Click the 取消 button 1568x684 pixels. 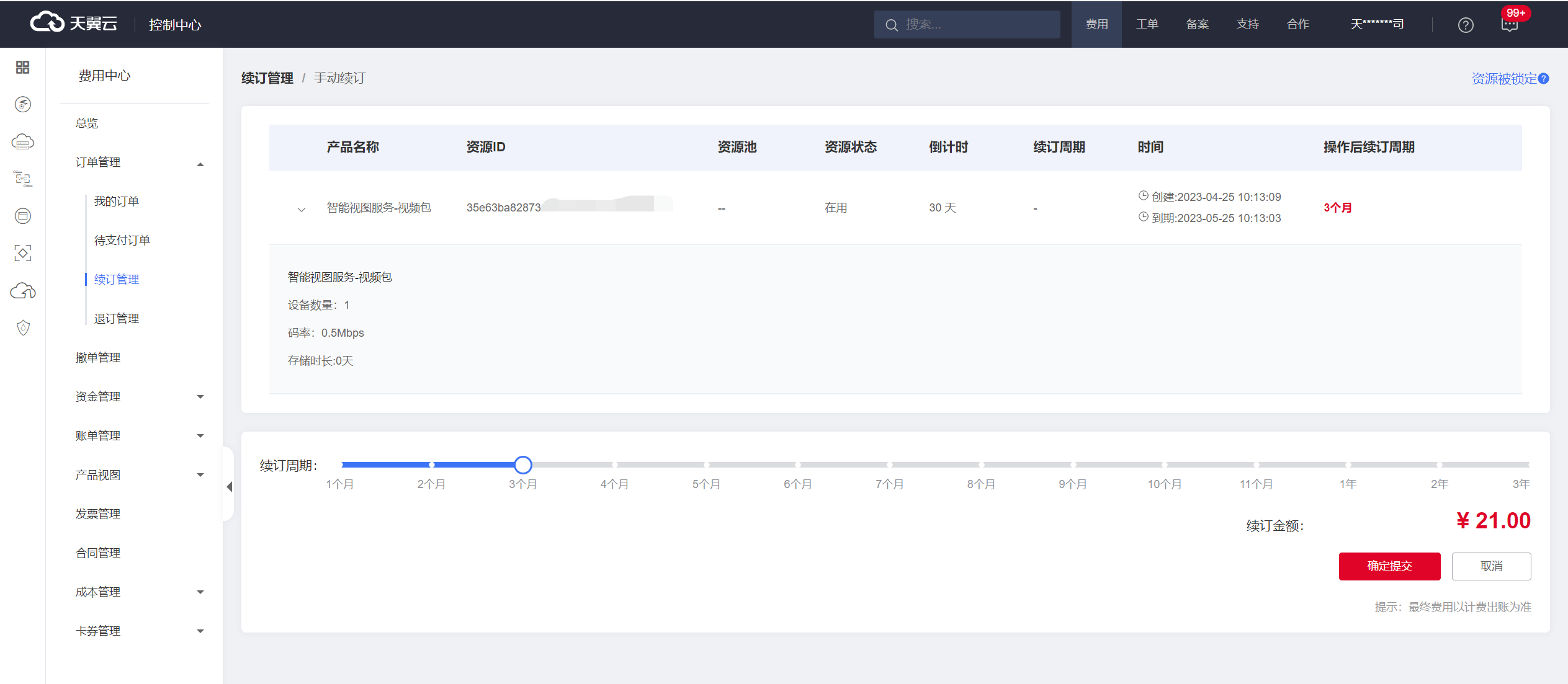click(1491, 566)
